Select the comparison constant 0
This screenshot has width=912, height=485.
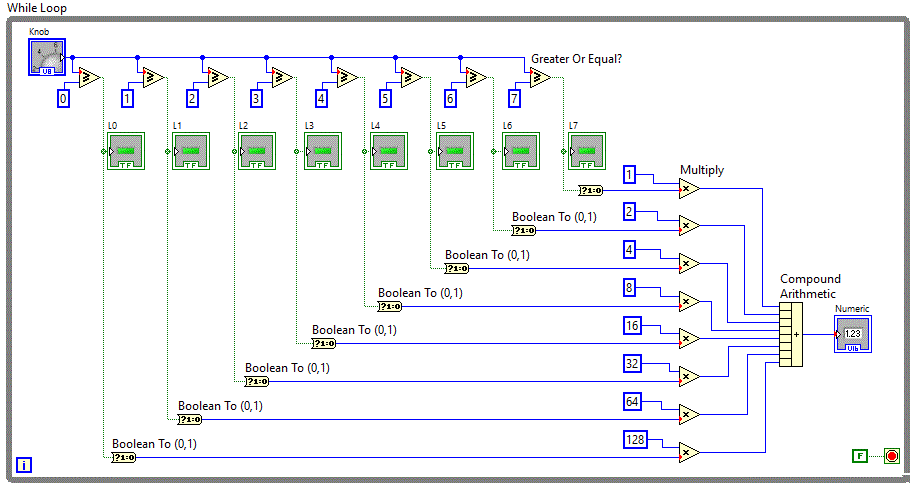[x=63, y=98]
